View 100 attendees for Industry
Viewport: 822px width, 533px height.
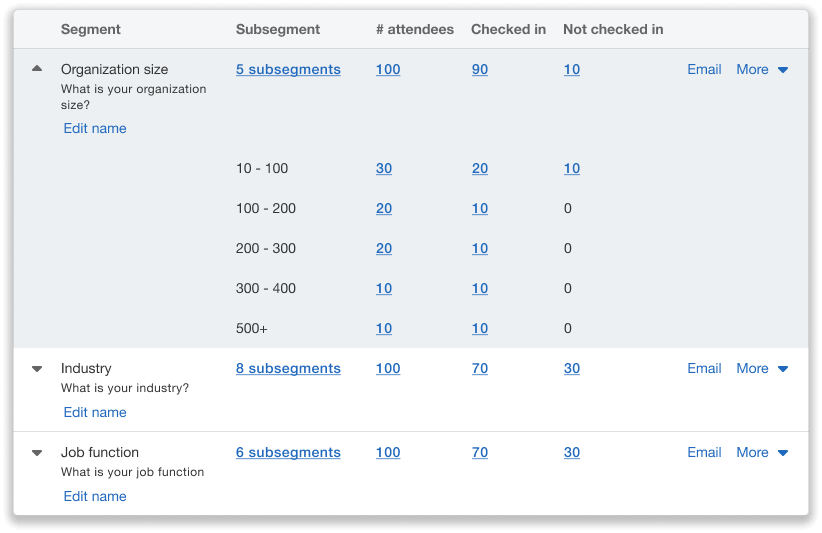tap(388, 368)
